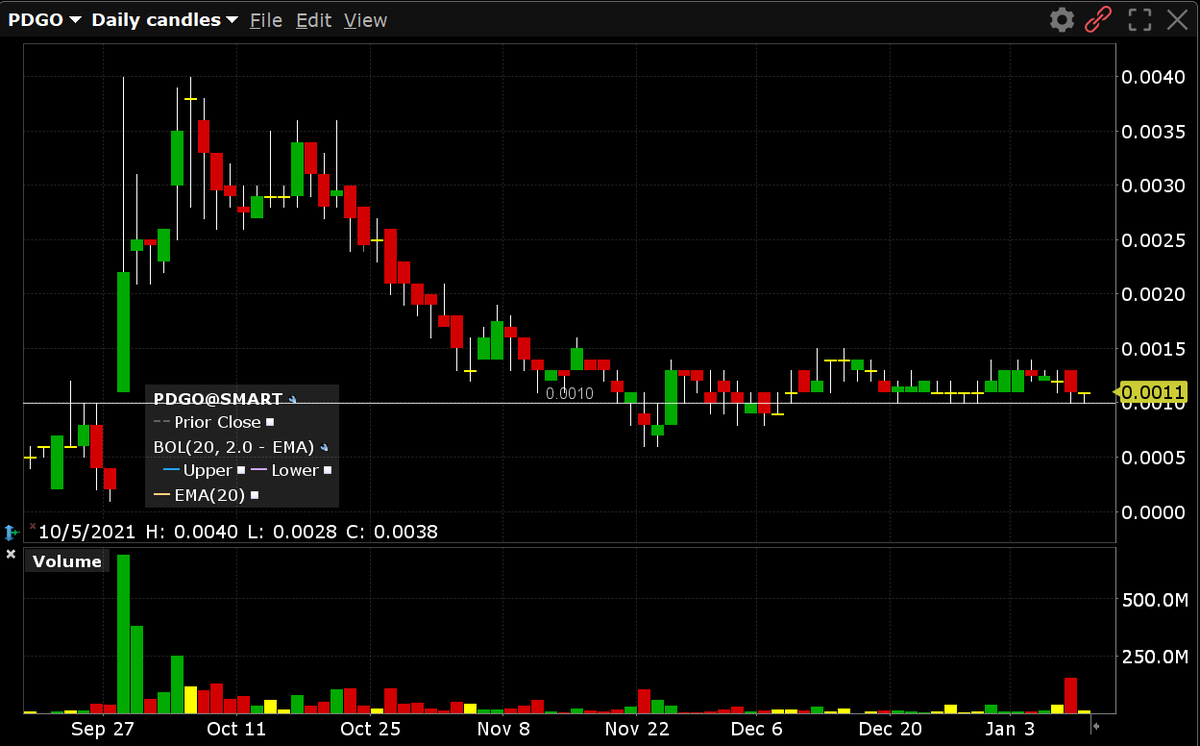Click the blue vertical resize arrows icon
Screen dimensions: 1200x746
tap(11, 533)
